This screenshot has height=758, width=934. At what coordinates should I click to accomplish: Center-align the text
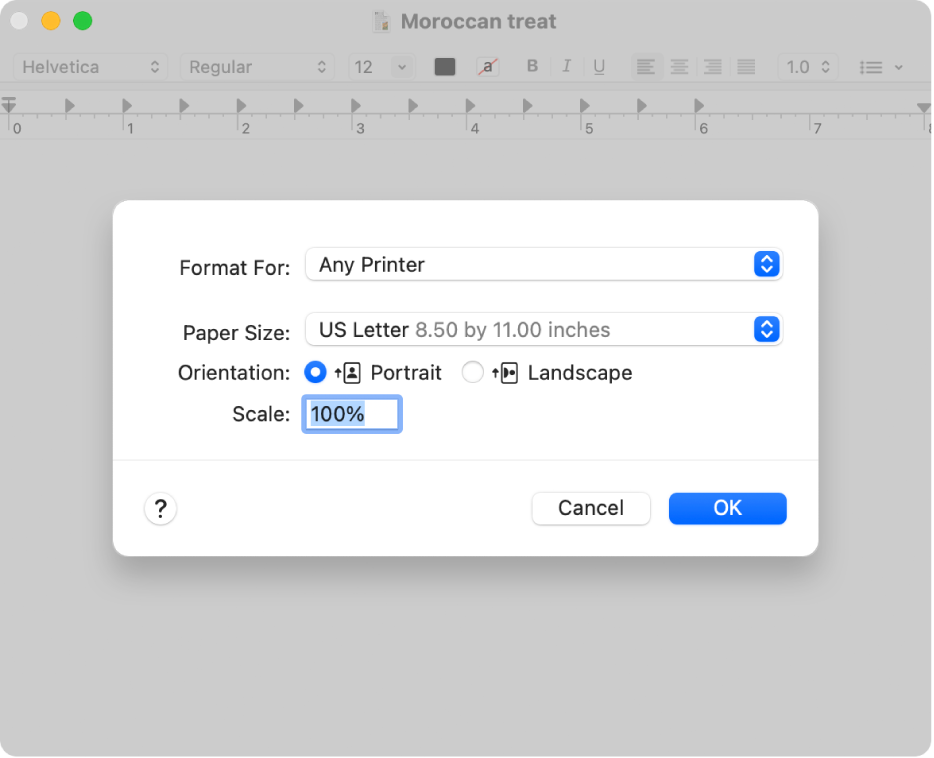pos(680,67)
